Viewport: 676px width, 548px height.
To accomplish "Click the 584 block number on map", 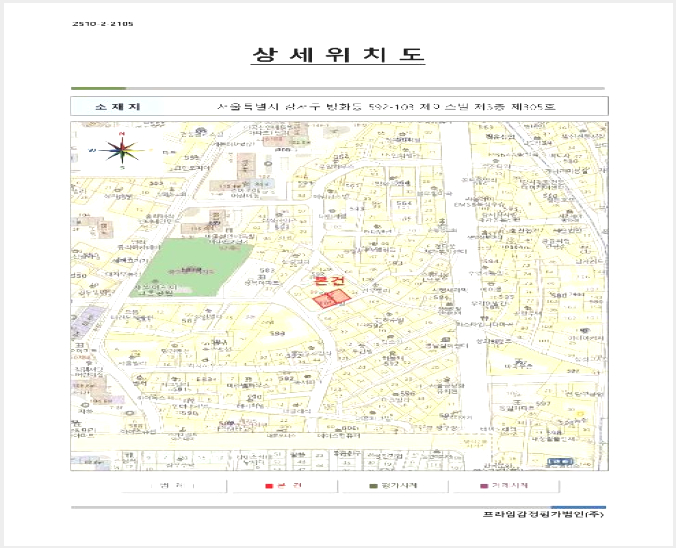I will pyautogui.click(x=404, y=203).
